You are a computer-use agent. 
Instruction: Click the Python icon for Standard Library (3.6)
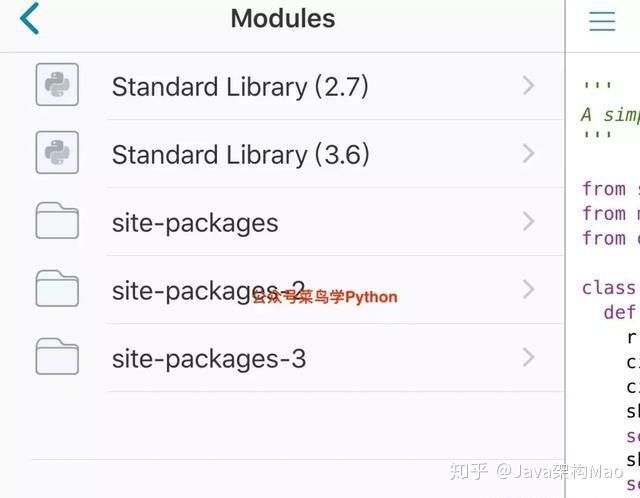point(57,152)
